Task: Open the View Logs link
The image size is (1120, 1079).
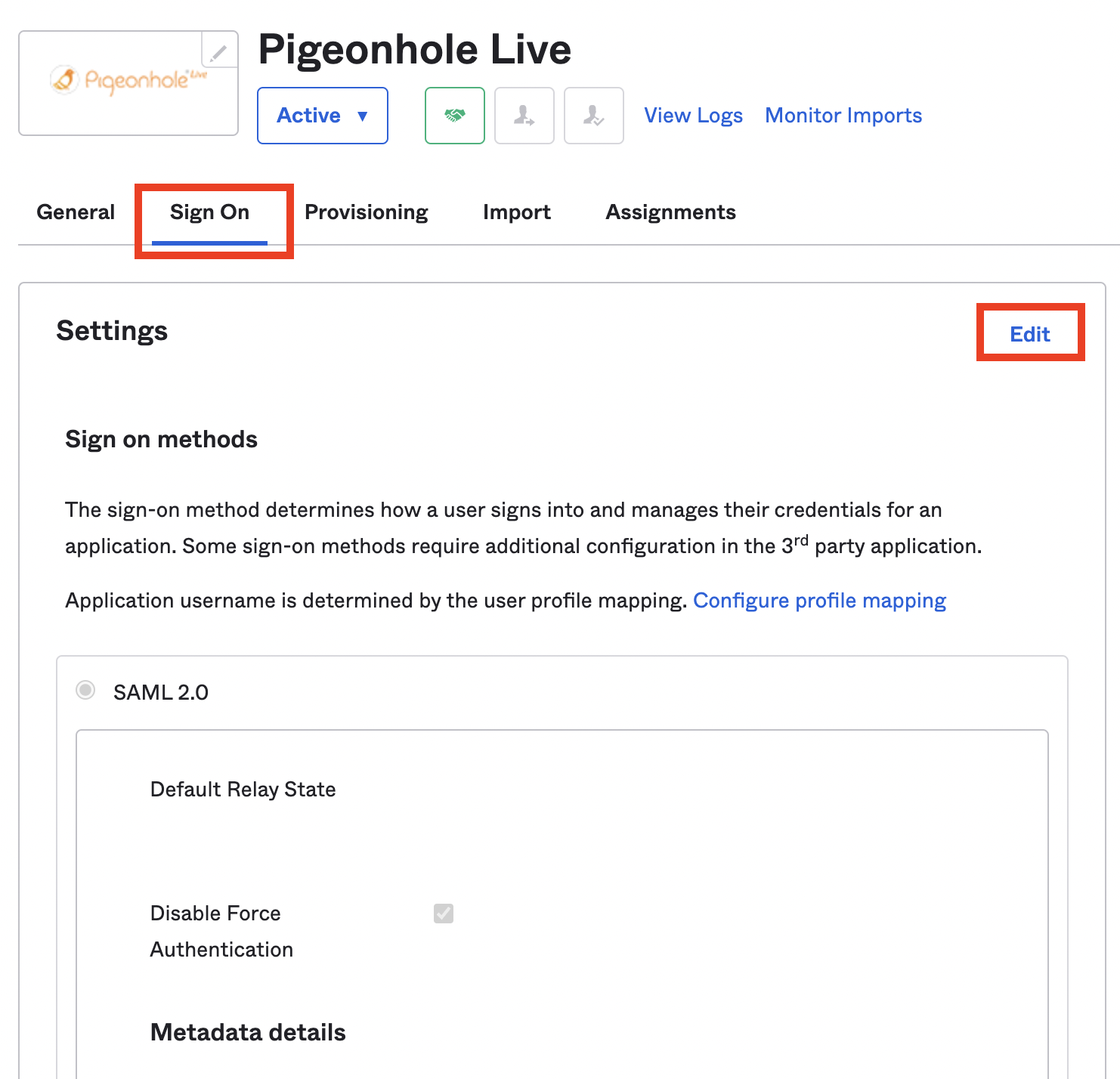Action: [x=693, y=116]
